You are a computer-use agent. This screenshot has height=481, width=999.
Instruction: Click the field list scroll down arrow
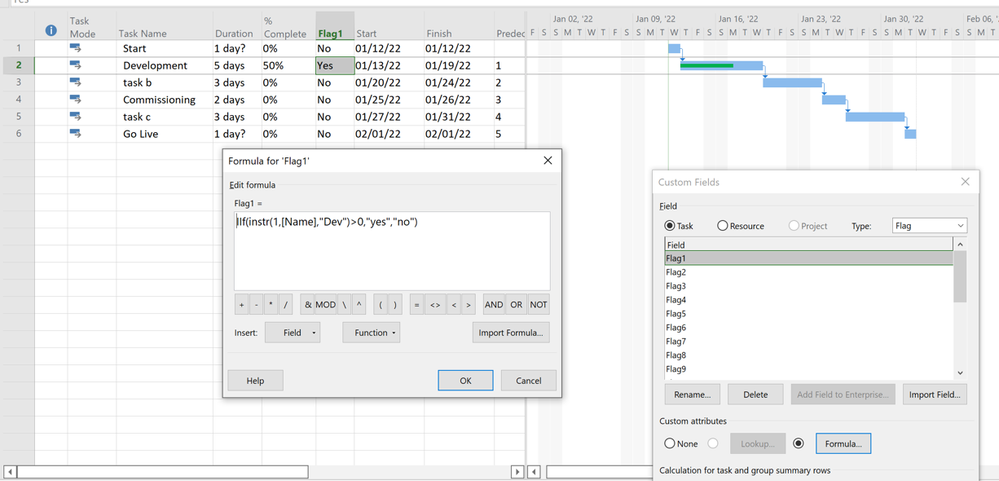pyautogui.click(x=960, y=373)
